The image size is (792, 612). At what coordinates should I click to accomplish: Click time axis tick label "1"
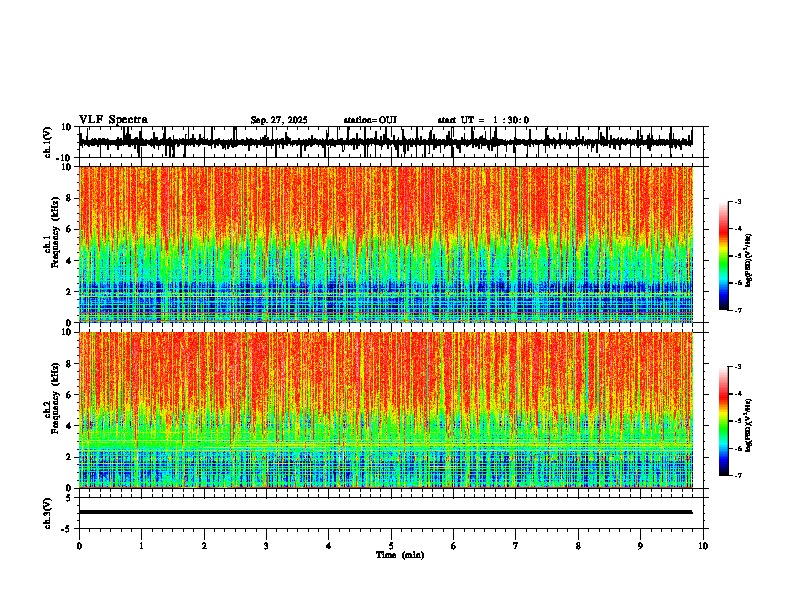coord(141,546)
